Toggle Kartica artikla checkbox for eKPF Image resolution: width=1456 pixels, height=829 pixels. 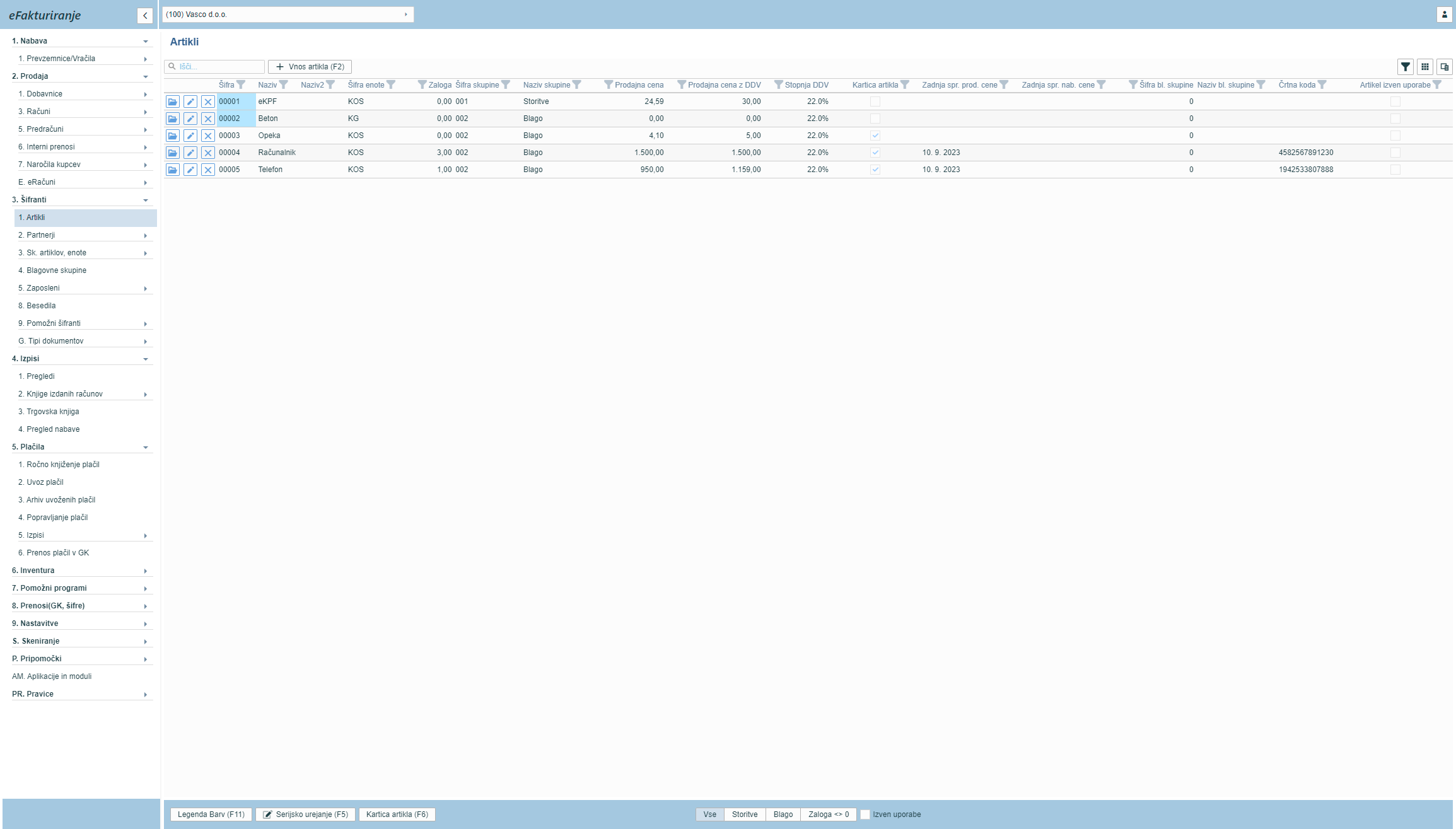click(875, 101)
